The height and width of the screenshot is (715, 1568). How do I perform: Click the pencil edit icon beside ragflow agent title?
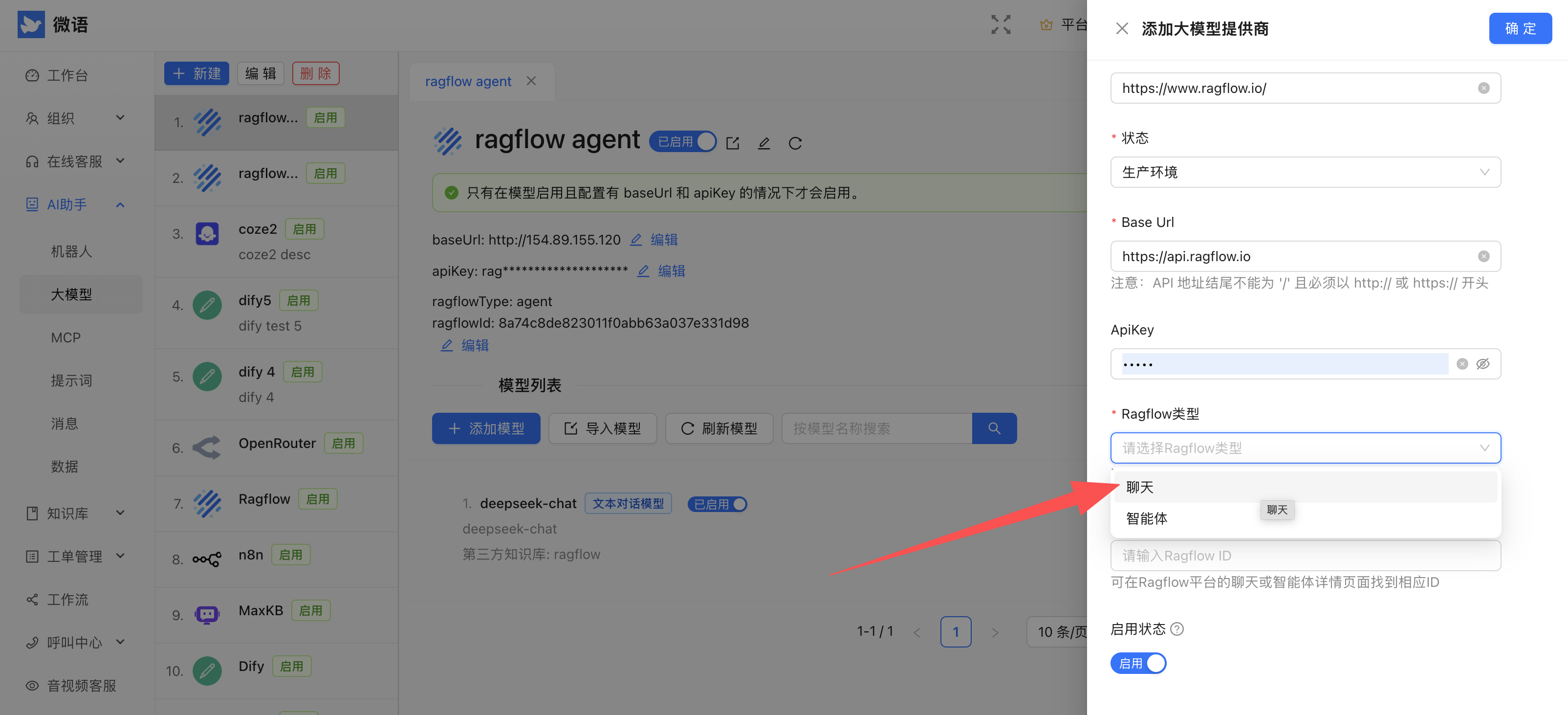[763, 143]
